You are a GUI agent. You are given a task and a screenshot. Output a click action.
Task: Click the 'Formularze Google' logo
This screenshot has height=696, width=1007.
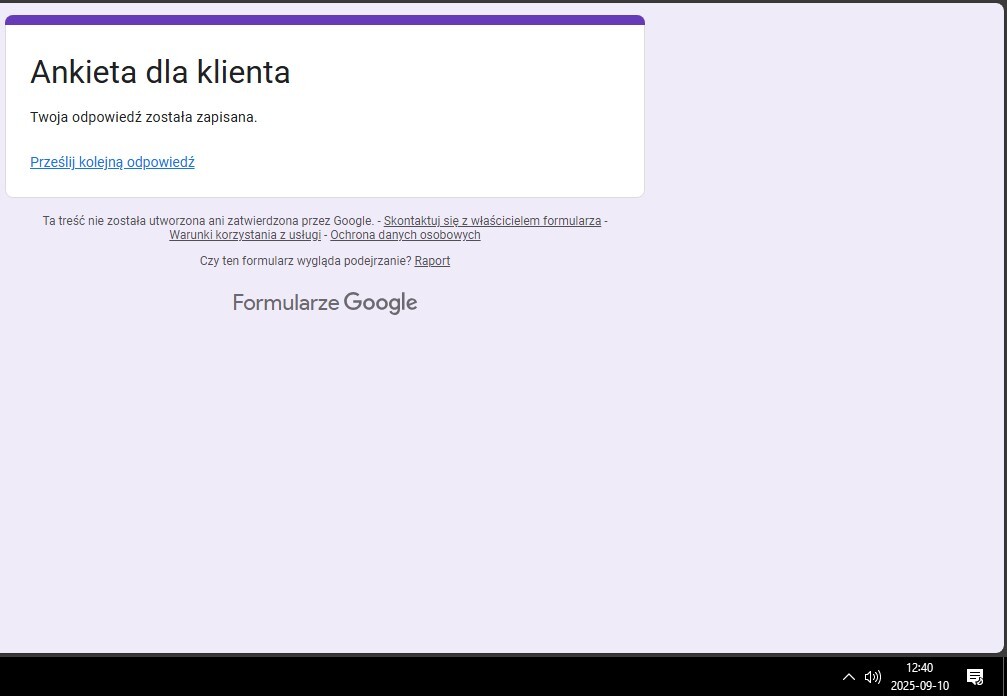325,303
